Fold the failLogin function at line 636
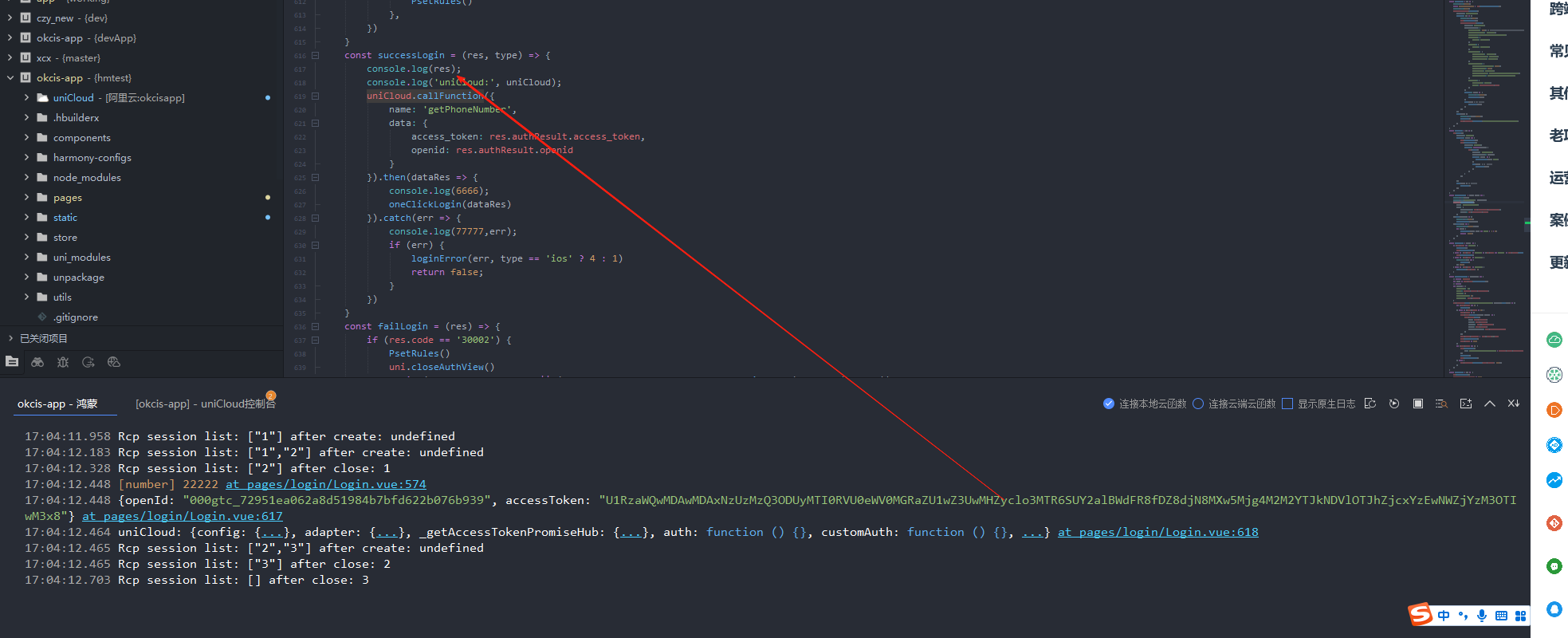The height and width of the screenshot is (638, 1568). [x=316, y=327]
